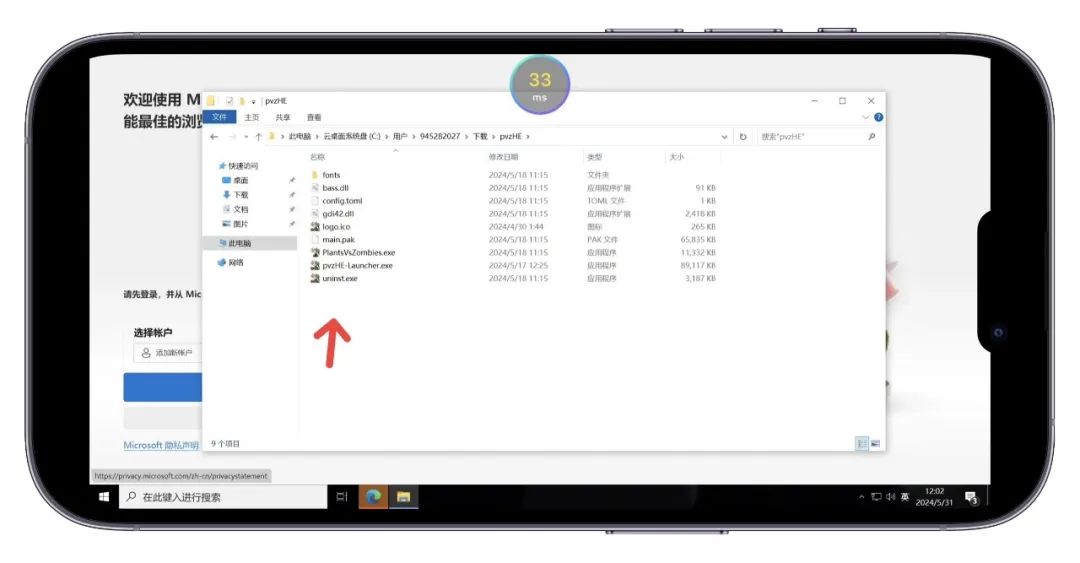Sort files by 名称 column

tap(318, 157)
